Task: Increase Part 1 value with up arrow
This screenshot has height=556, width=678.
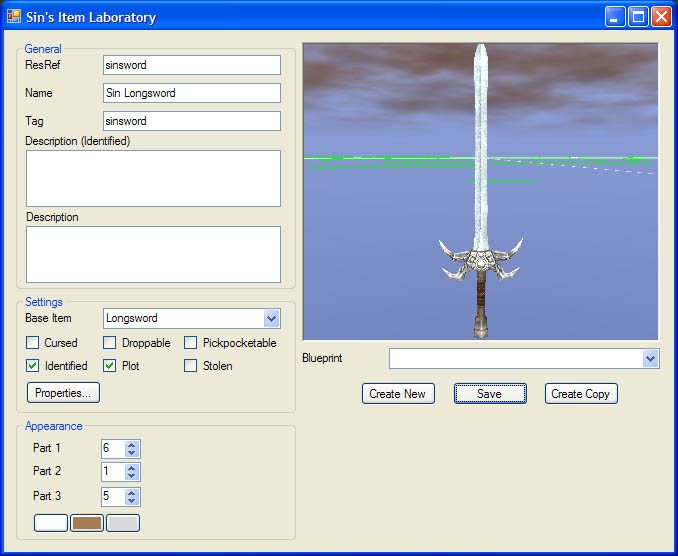Action: click(132, 444)
